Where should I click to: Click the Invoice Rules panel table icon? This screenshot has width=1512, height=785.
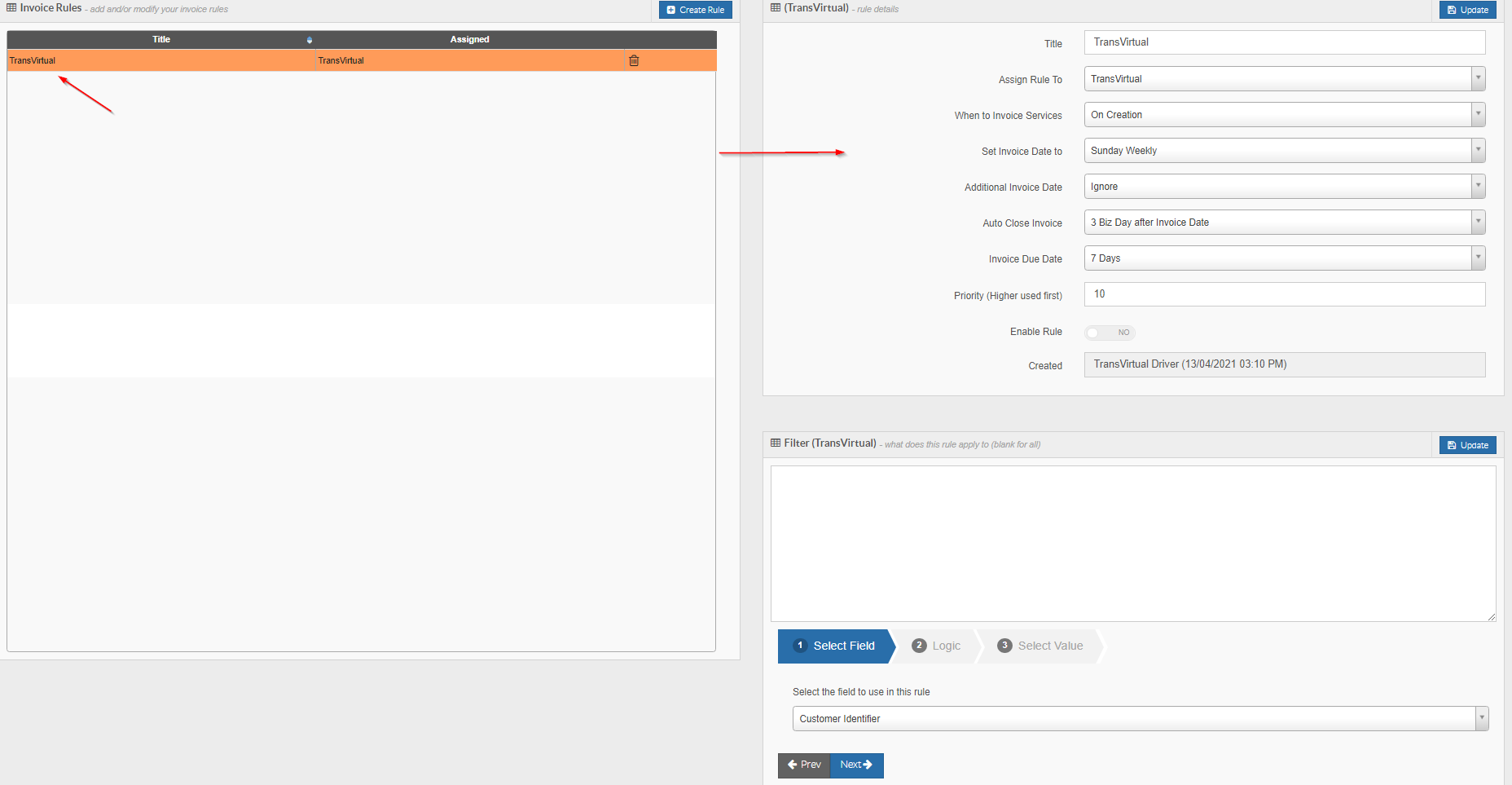[11, 8]
